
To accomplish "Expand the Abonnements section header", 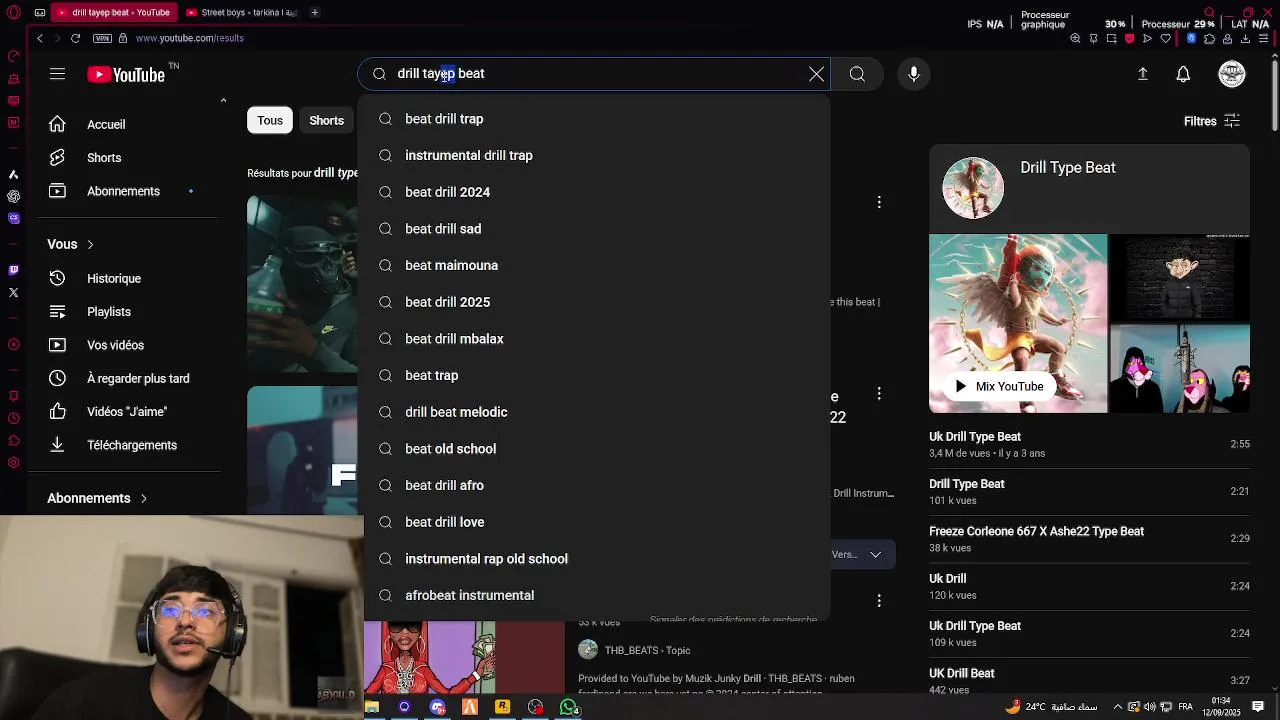I will tap(98, 498).
